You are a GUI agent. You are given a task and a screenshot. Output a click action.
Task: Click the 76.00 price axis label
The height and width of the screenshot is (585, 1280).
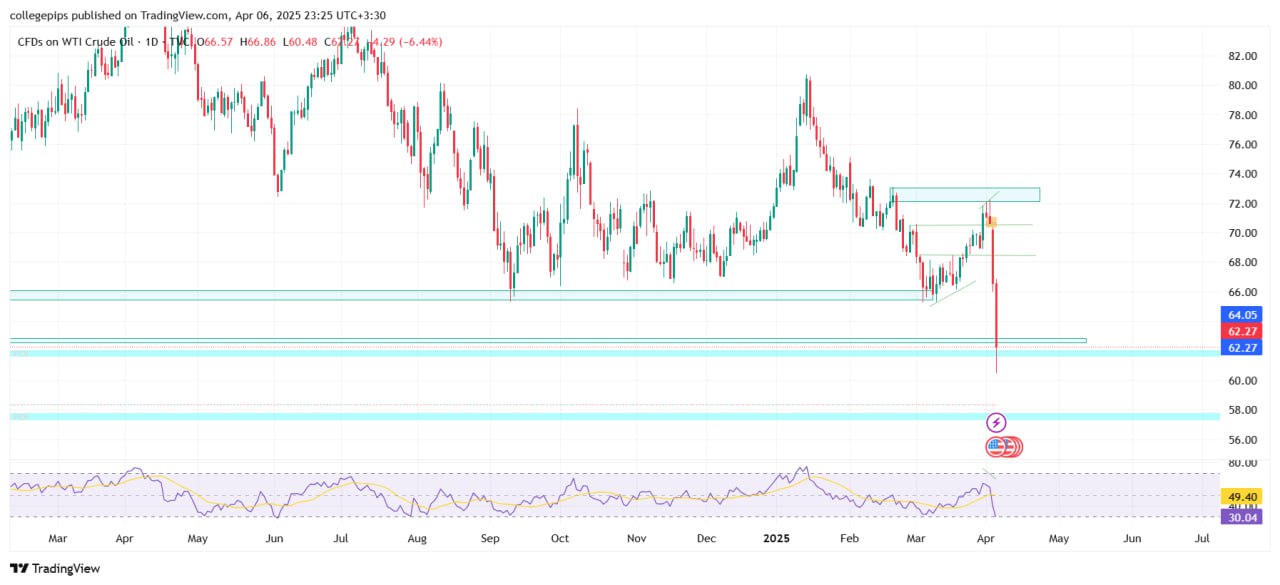[x=1244, y=145]
